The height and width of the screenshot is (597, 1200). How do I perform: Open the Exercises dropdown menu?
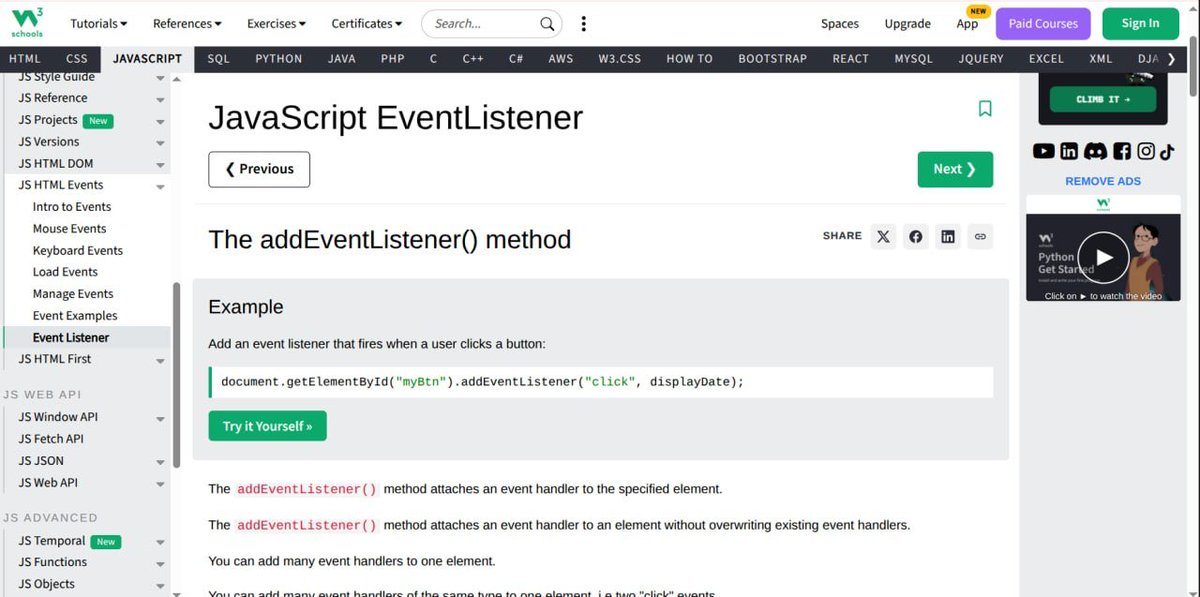click(276, 23)
